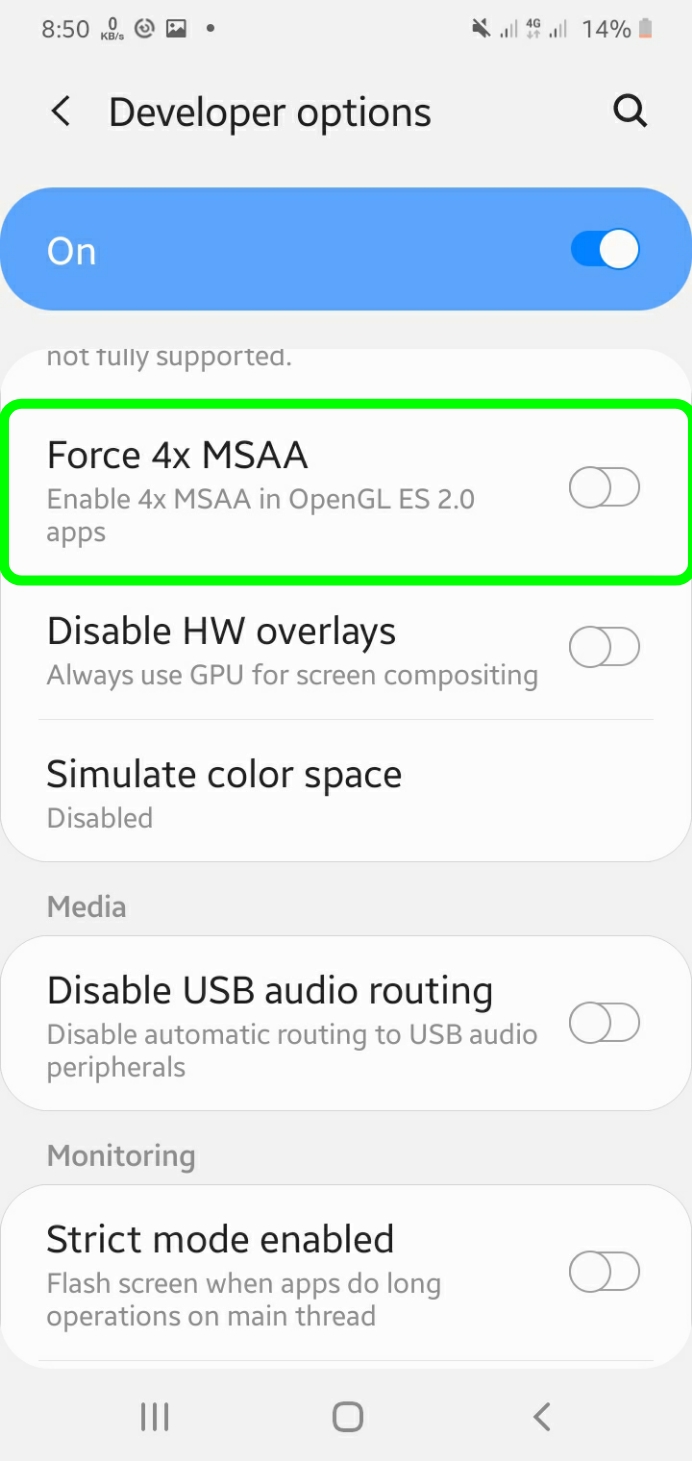Tap the battery icon in status bar
Screen dimensions: 692x1461
[646, 29]
